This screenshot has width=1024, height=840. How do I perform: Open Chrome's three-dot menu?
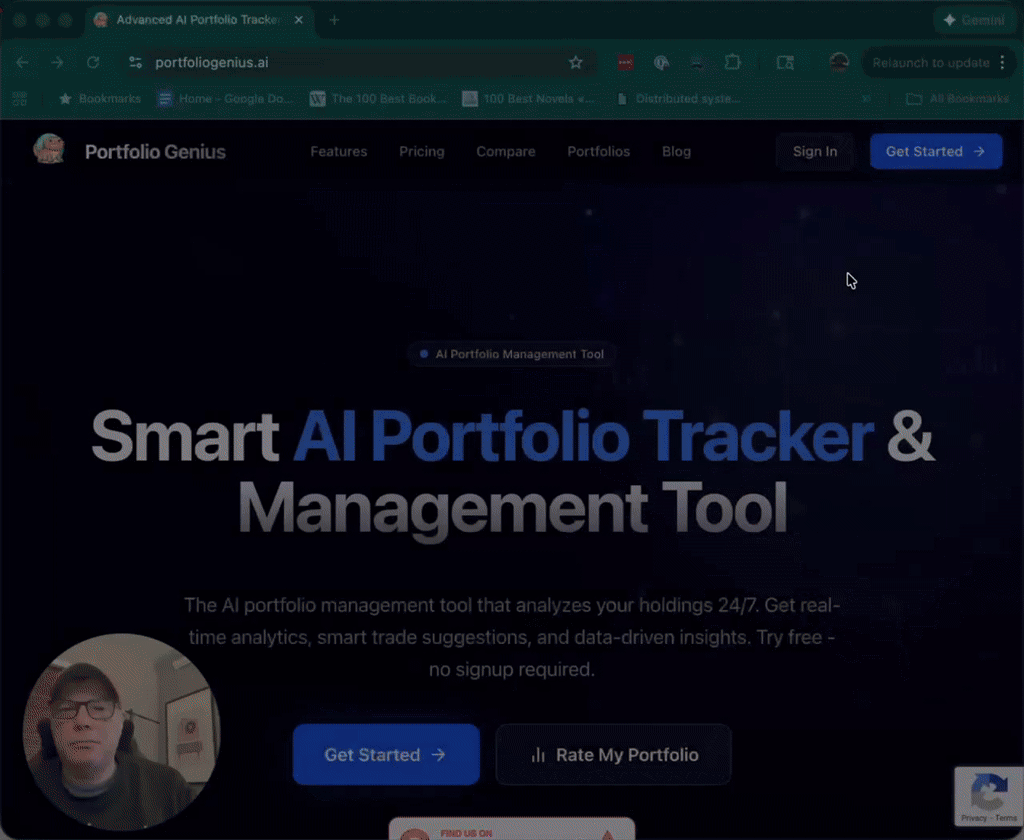(x=1002, y=62)
